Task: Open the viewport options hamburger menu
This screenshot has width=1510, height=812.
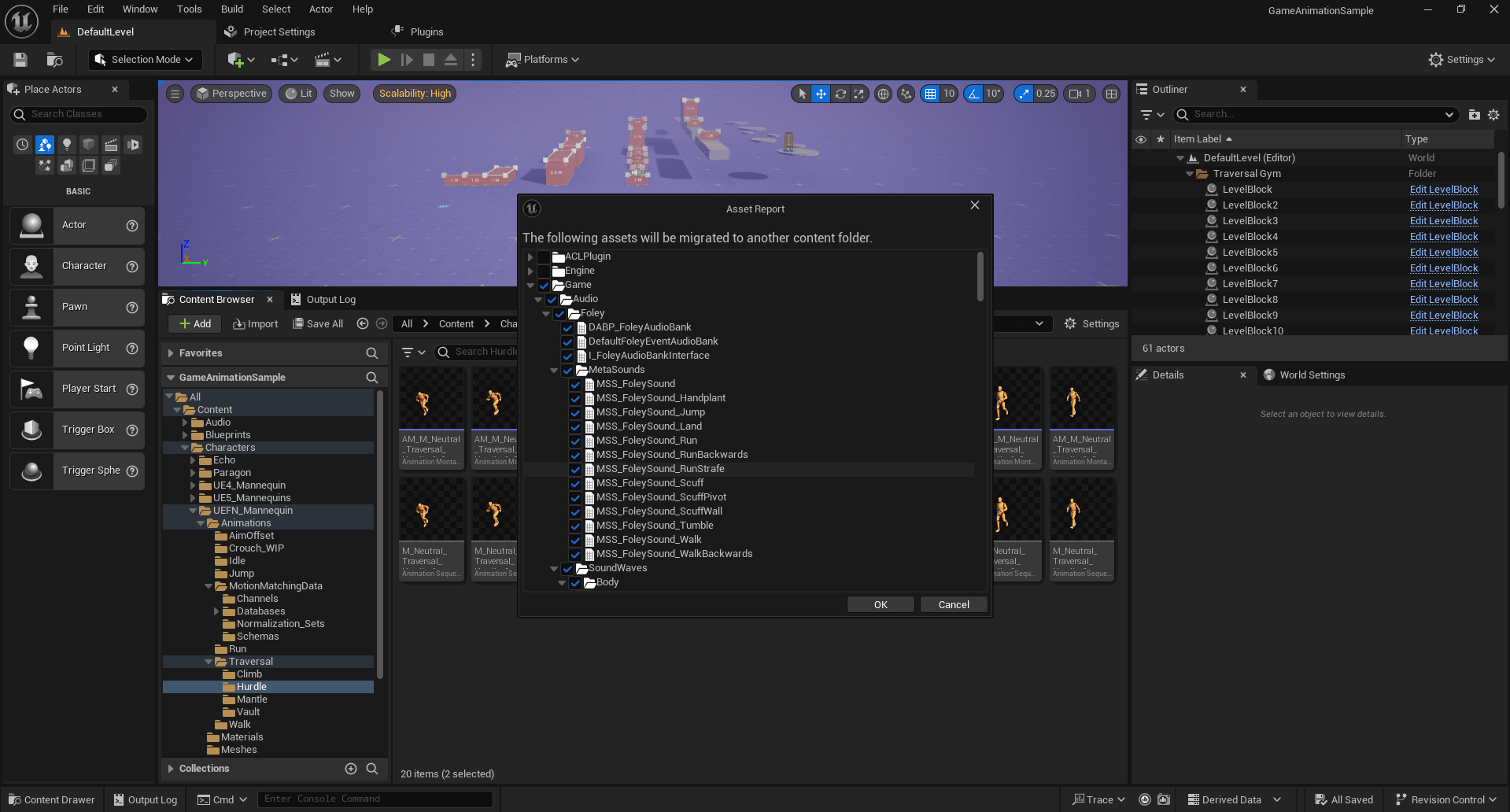Action: 175,94
